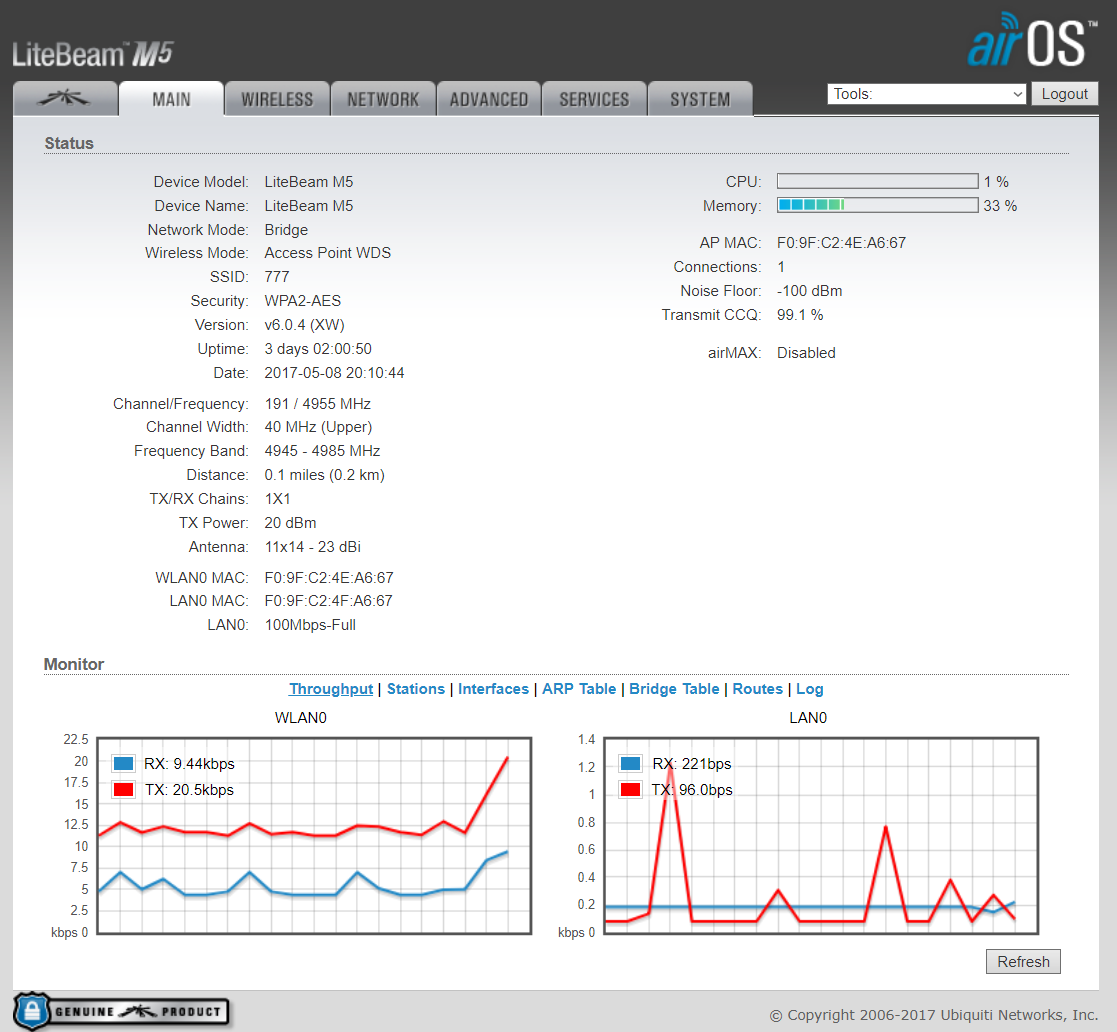
Task: Open the Throughput monitor link
Action: pos(331,689)
